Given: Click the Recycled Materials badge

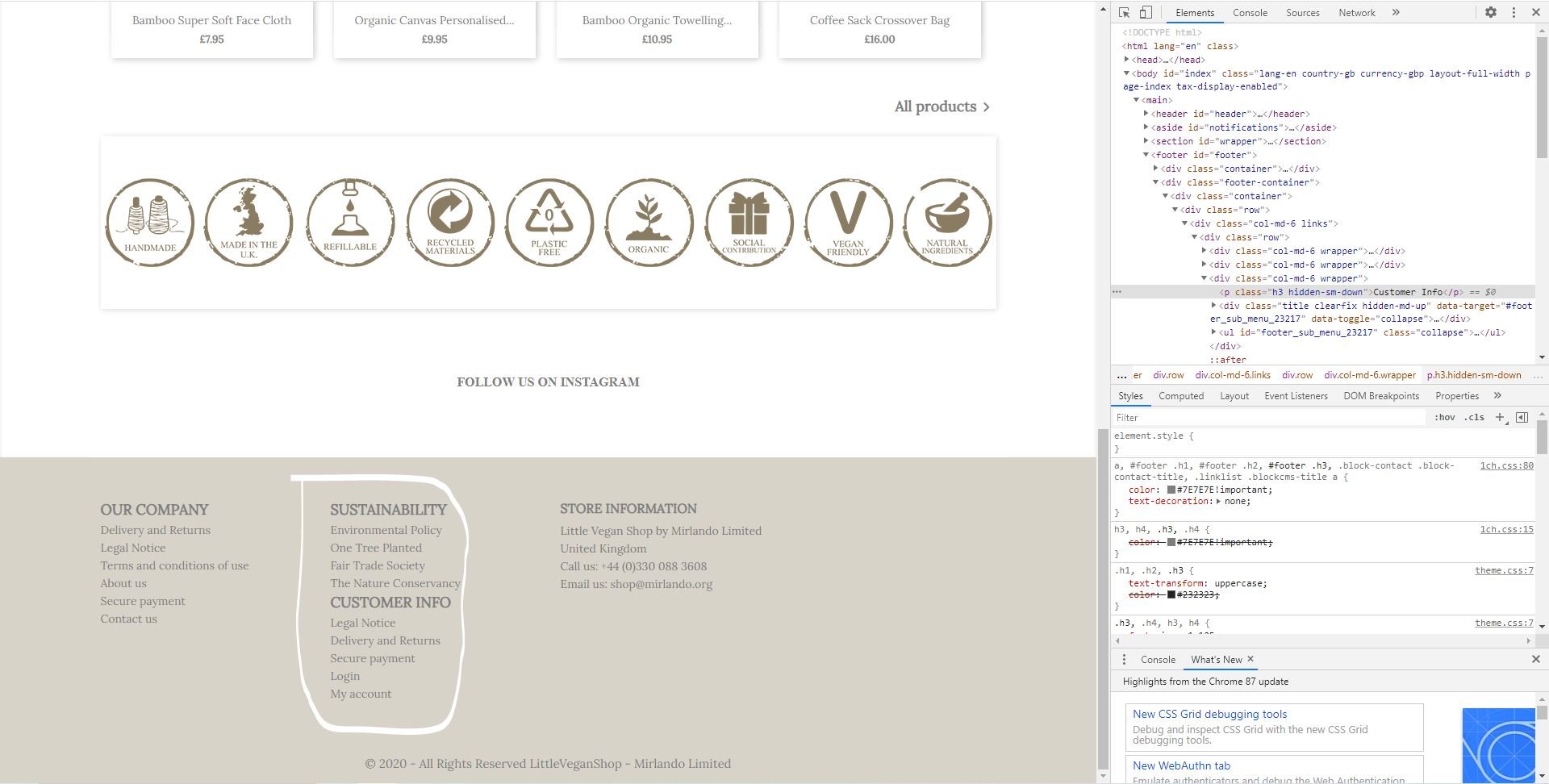Looking at the screenshot, I should pyautogui.click(x=450, y=223).
